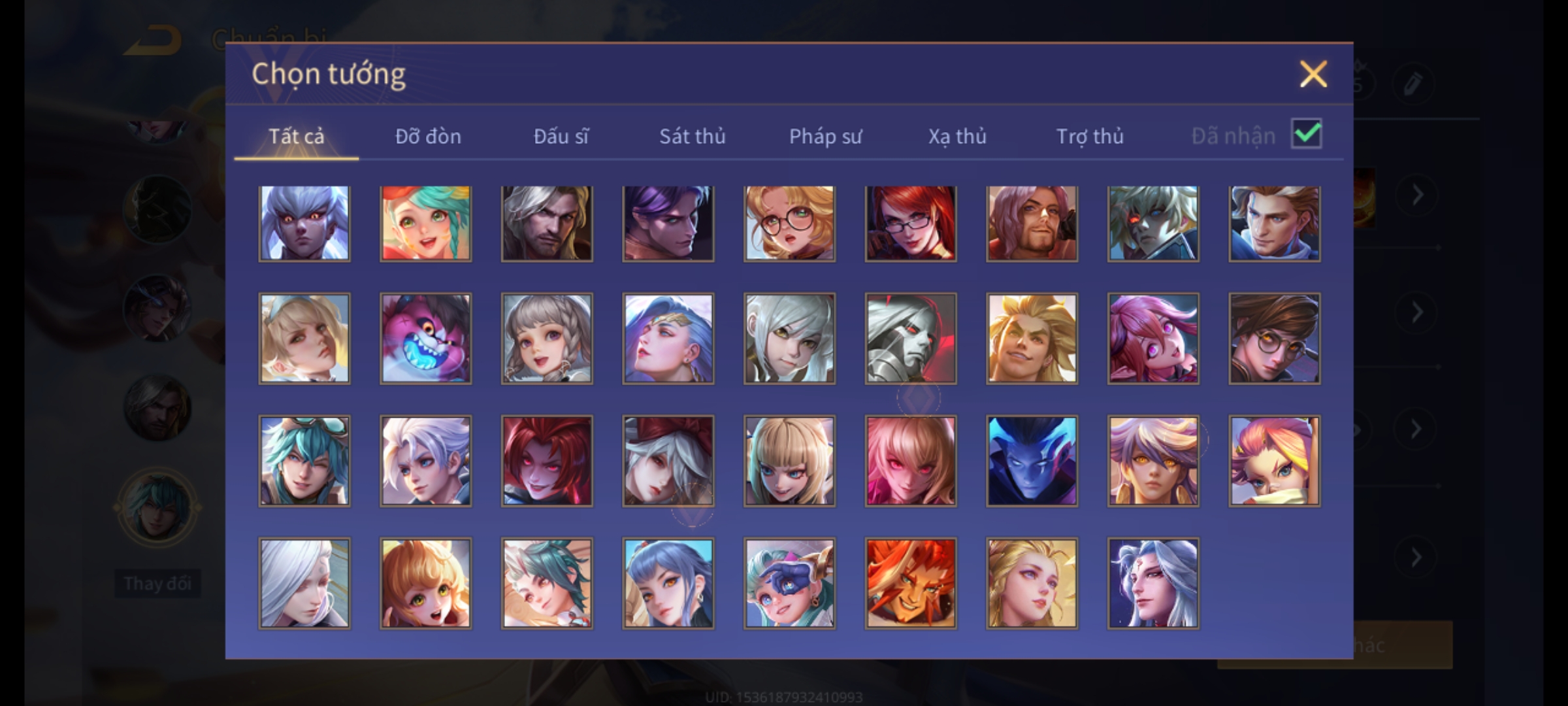Choose the red-haired woman wearing dark glasses
Viewport: 1568px width, 706px height.
[911, 223]
